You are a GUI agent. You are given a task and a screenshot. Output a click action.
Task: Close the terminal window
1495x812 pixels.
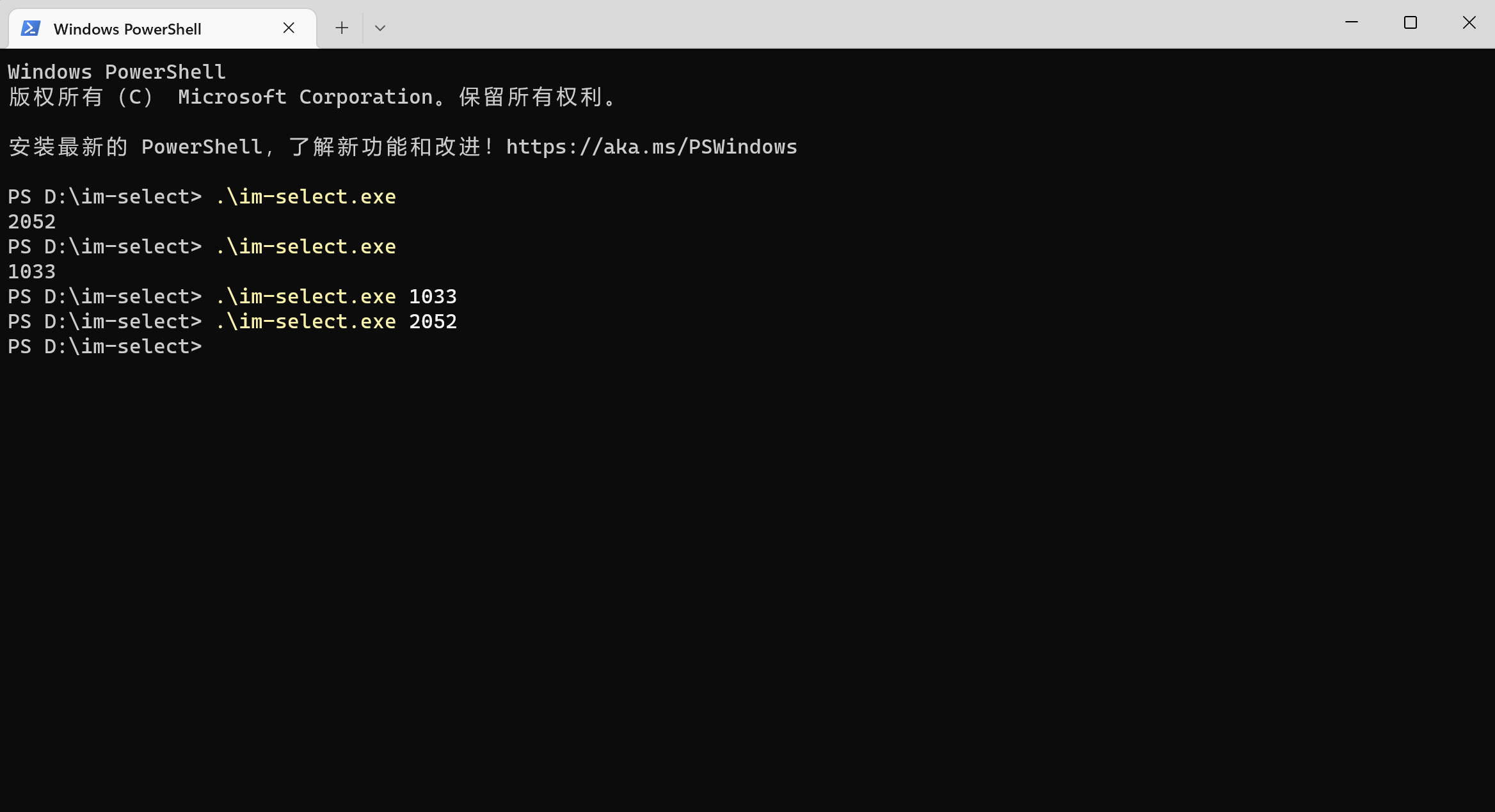click(1469, 23)
